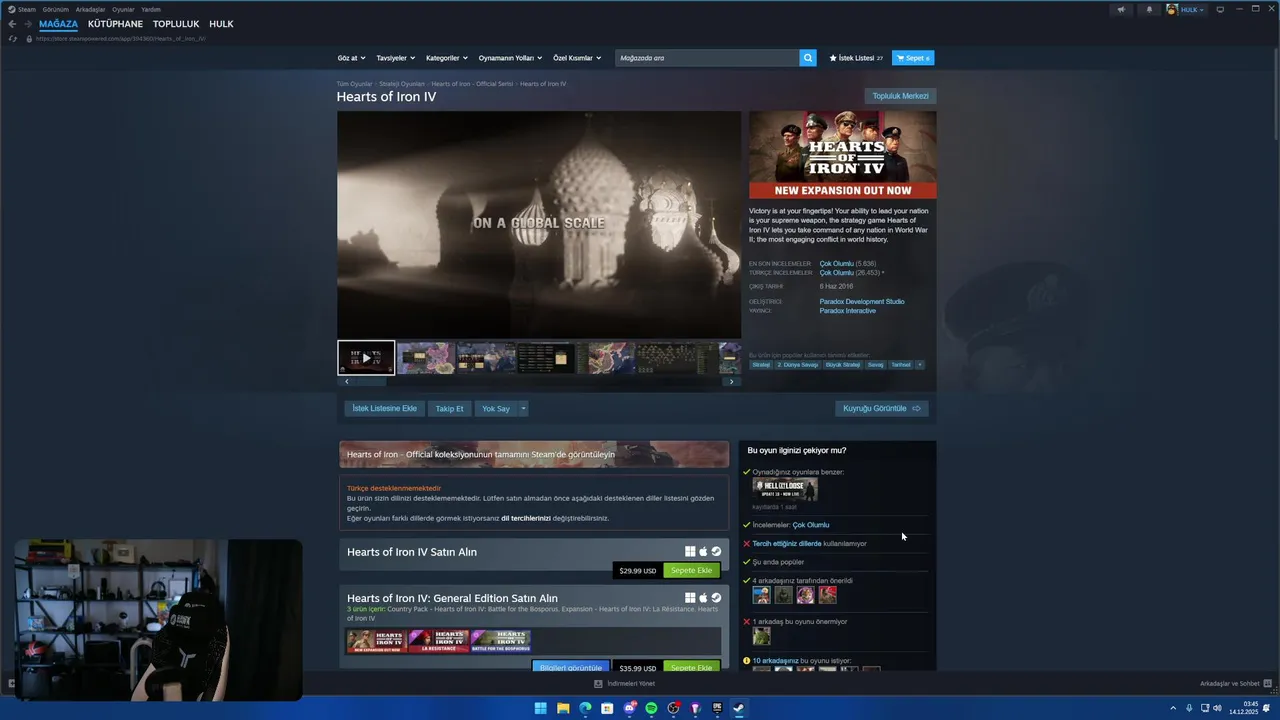Open the Oyunlar menu
The width and height of the screenshot is (1280, 720).
123,9
